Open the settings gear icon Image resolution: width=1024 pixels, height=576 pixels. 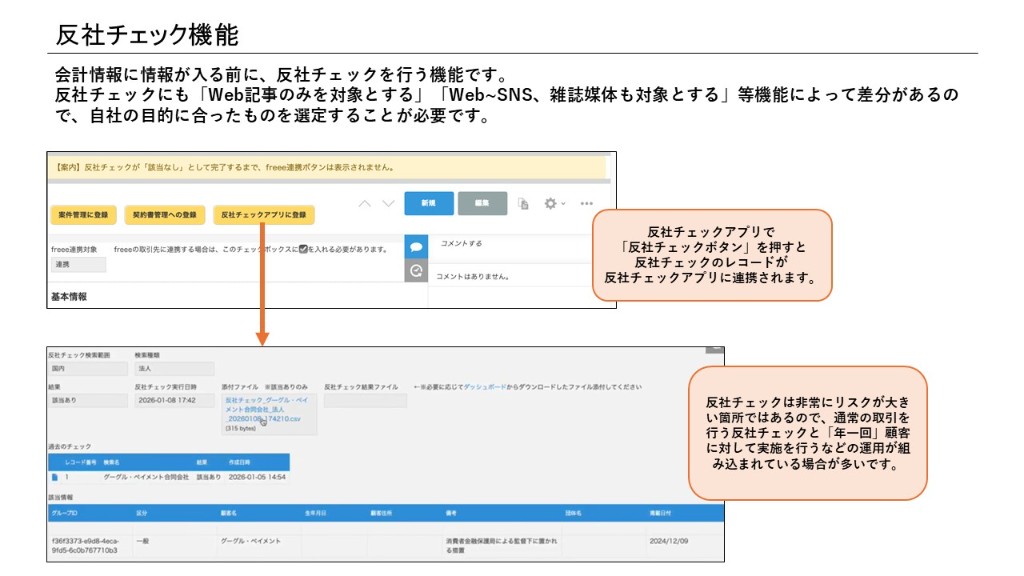(x=550, y=204)
